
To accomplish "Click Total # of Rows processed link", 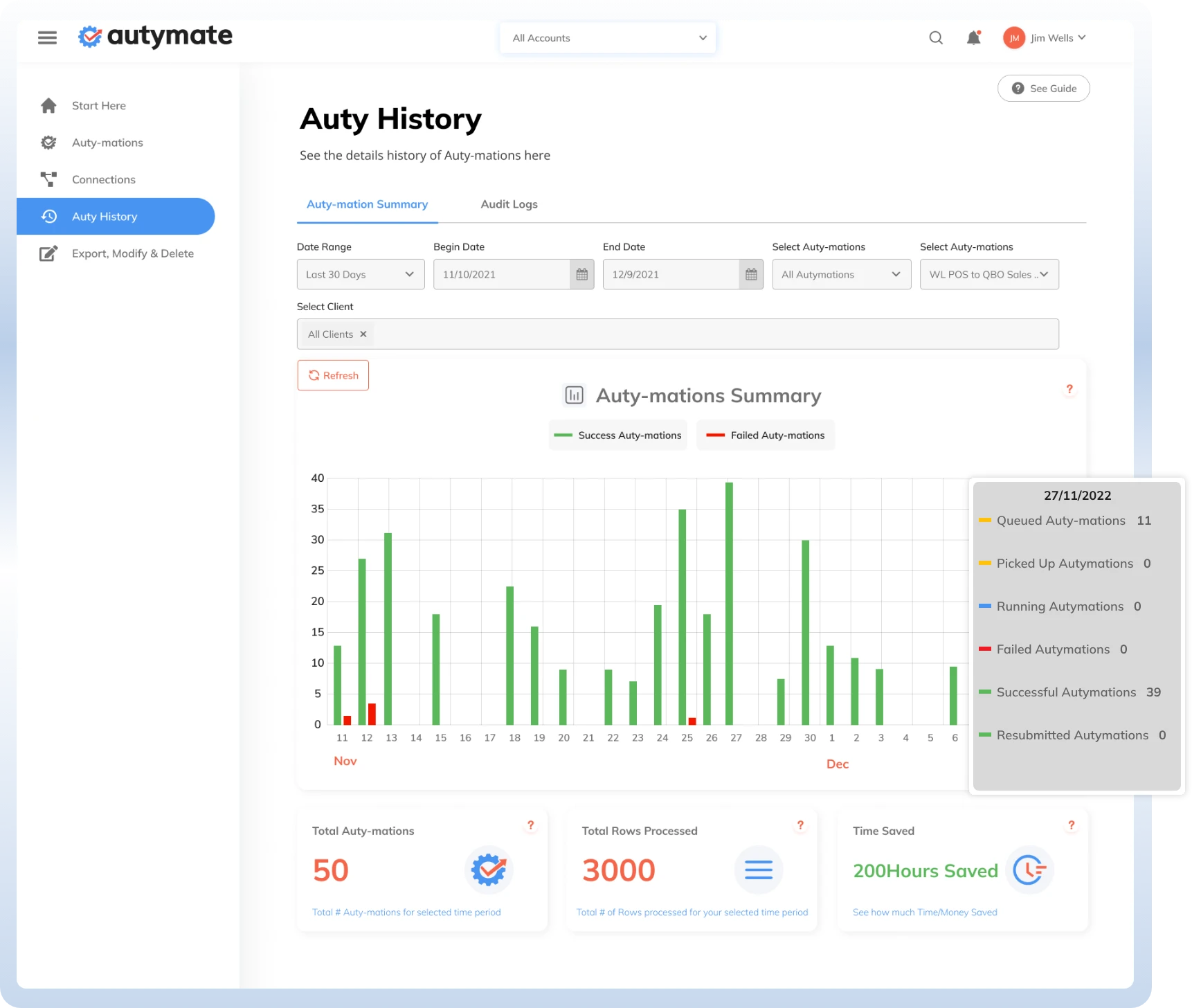I will pos(692,912).
